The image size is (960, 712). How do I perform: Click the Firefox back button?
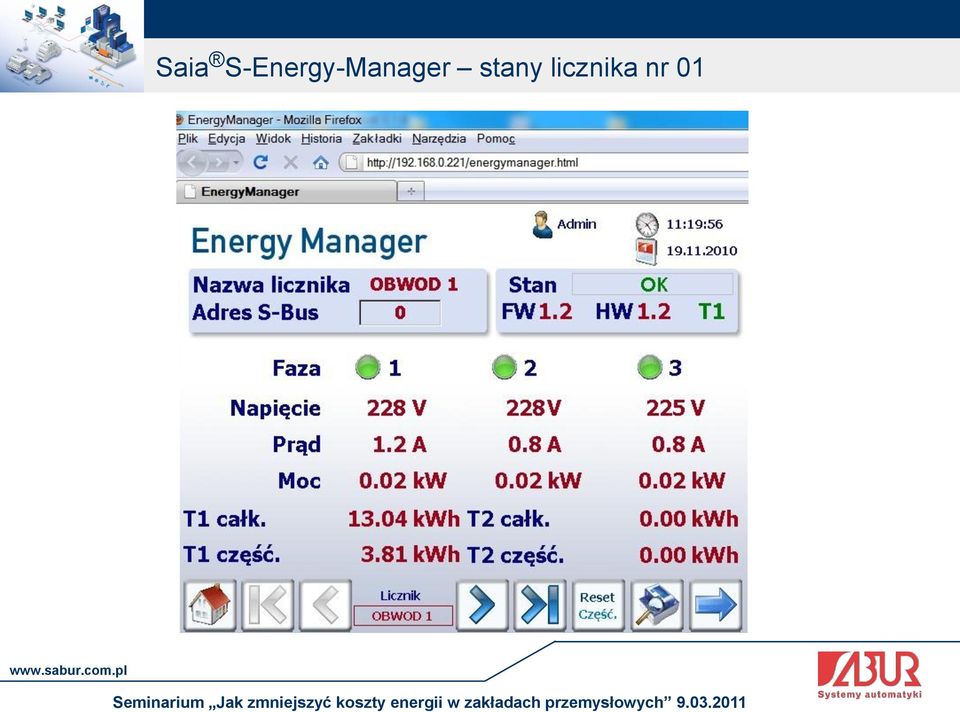(x=192, y=162)
